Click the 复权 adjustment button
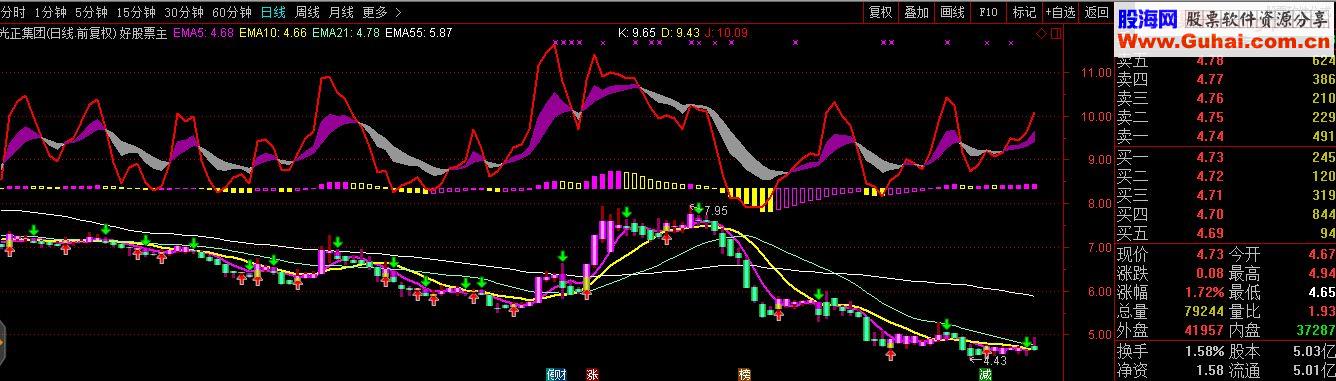This screenshot has width=1336, height=381. tap(880, 13)
